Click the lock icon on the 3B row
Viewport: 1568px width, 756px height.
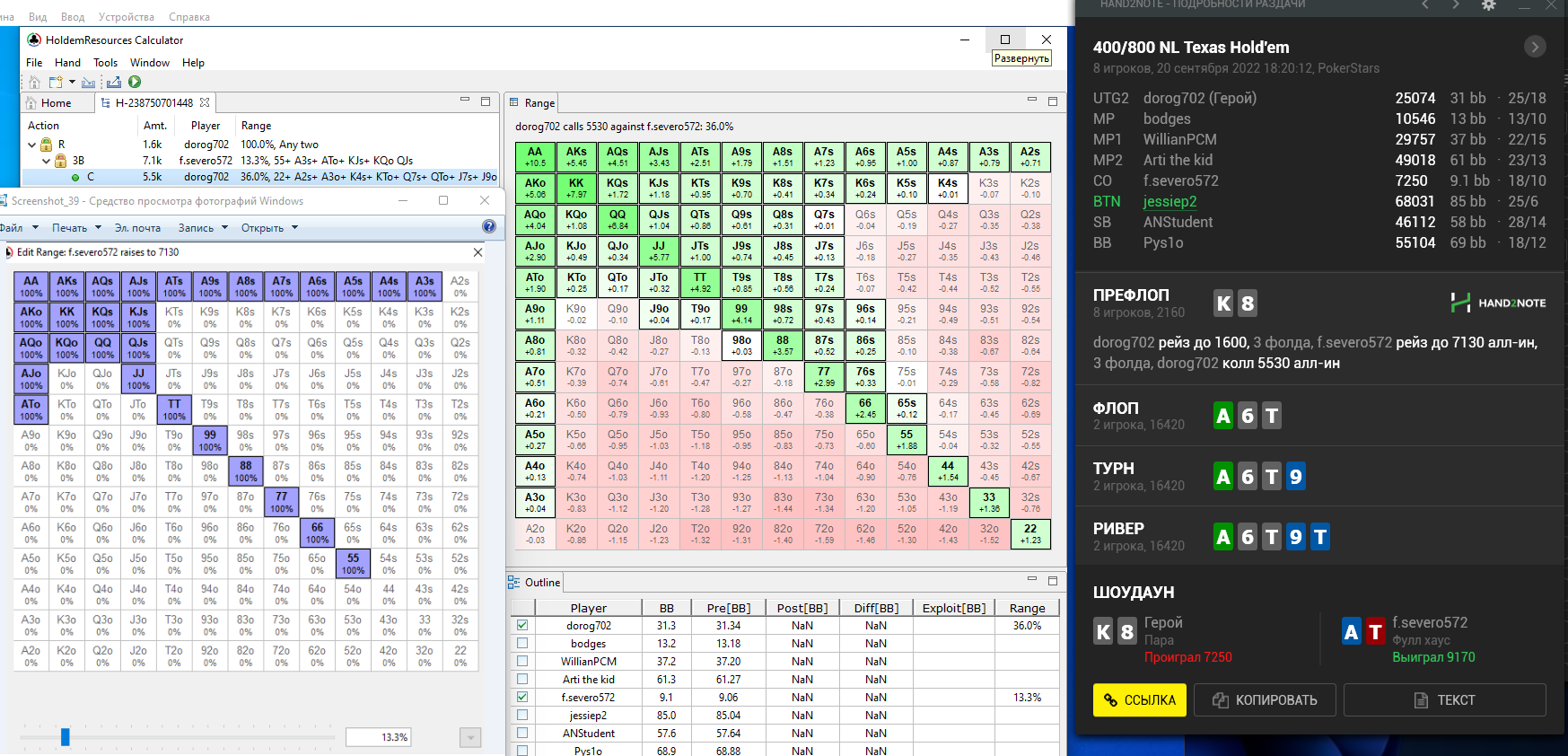point(61,161)
